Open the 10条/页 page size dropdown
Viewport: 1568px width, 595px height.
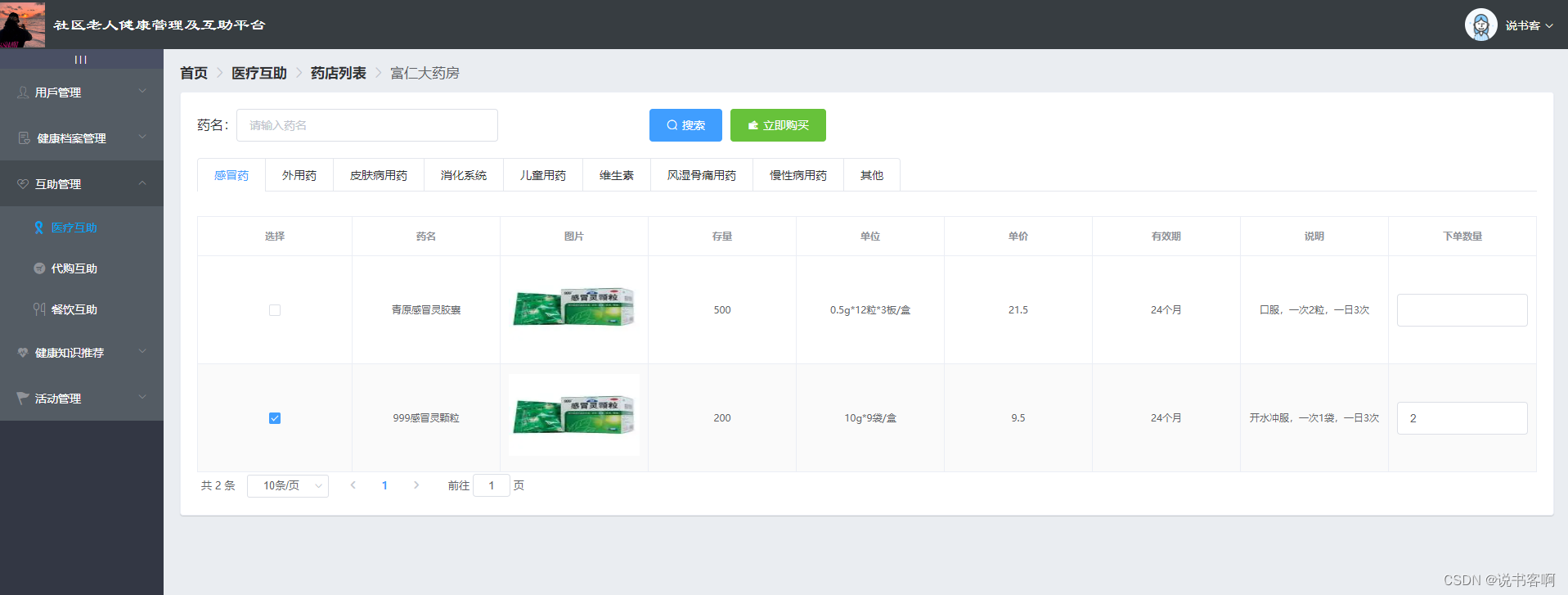click(288, 486)
